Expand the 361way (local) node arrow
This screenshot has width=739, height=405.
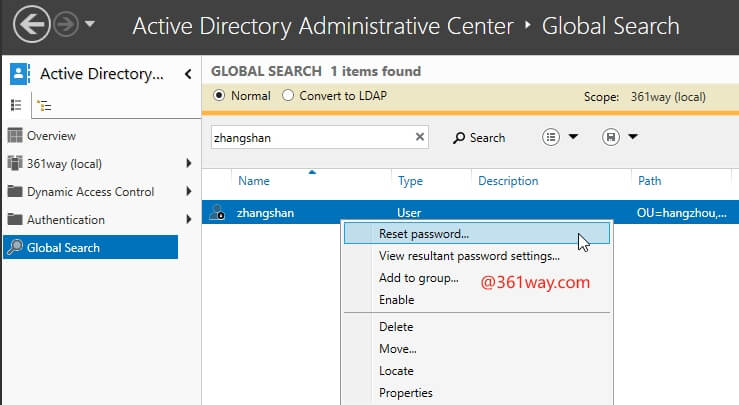(188, 164)
